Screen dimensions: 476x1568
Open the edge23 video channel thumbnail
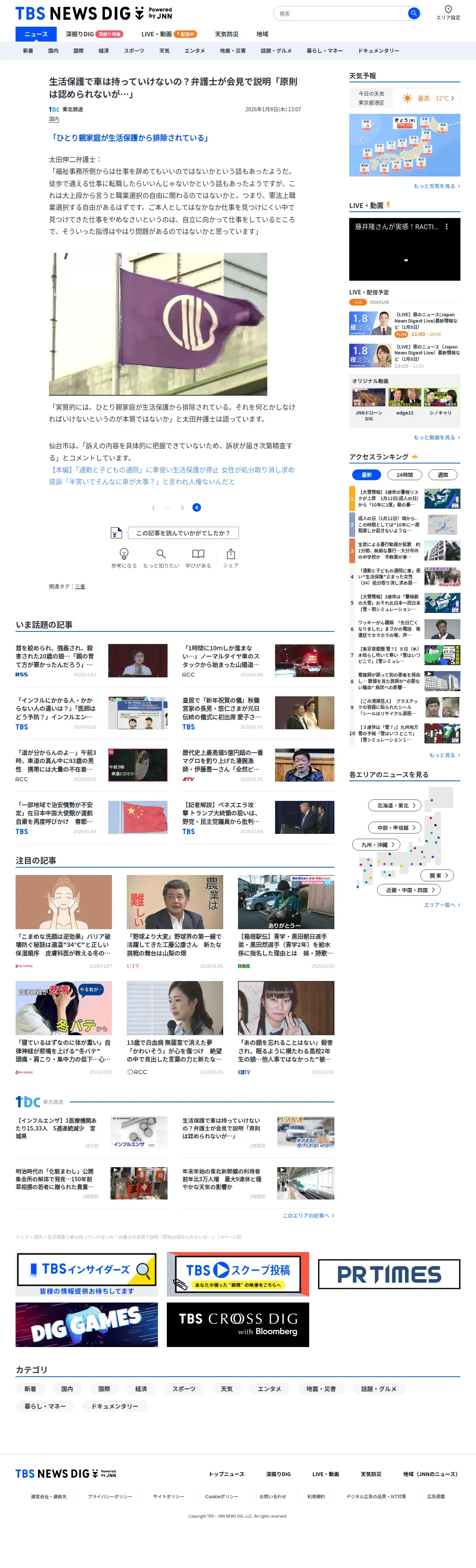[x=405, y=397]
